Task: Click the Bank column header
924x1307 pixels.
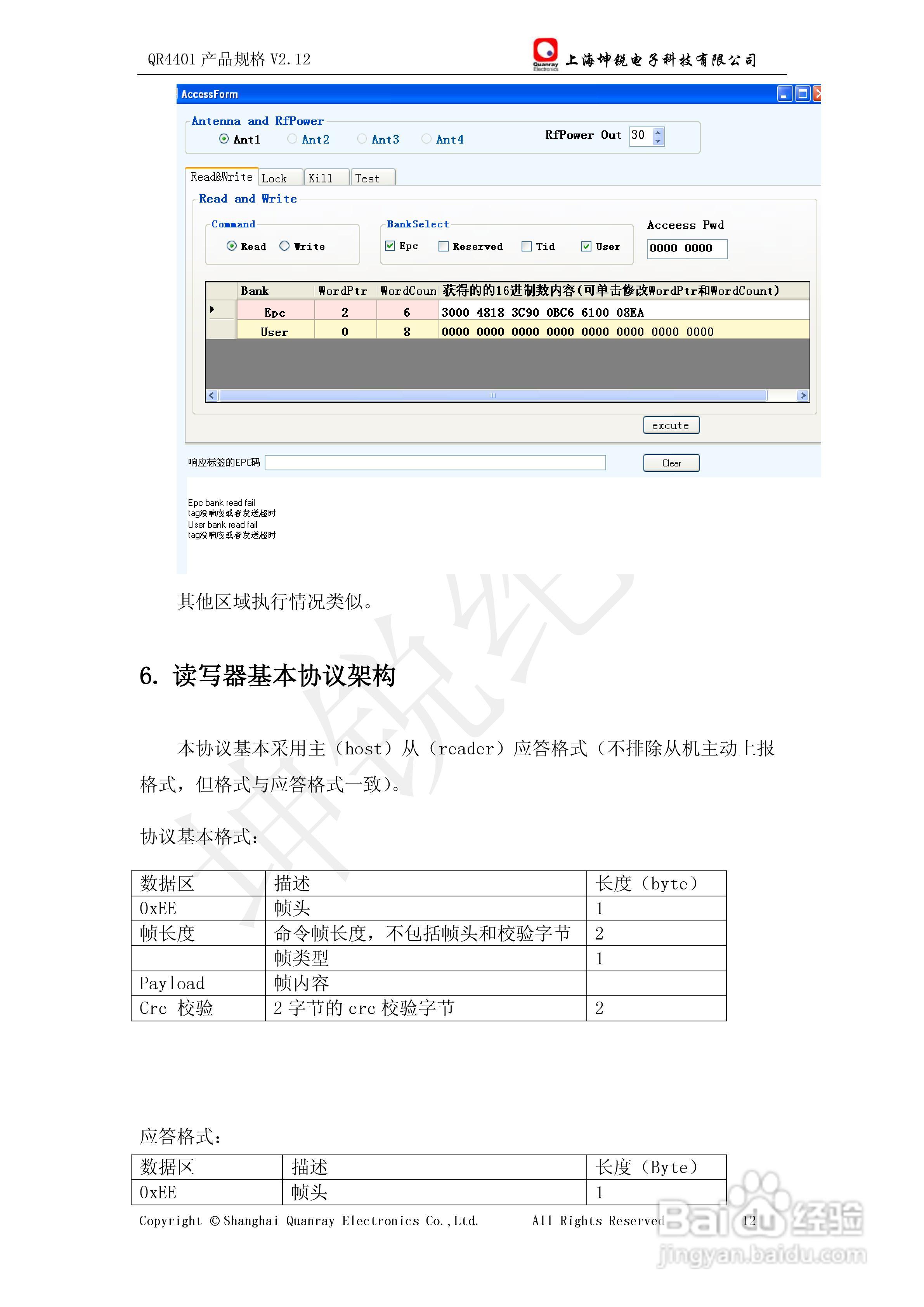Action: click(x=275, y=291)
